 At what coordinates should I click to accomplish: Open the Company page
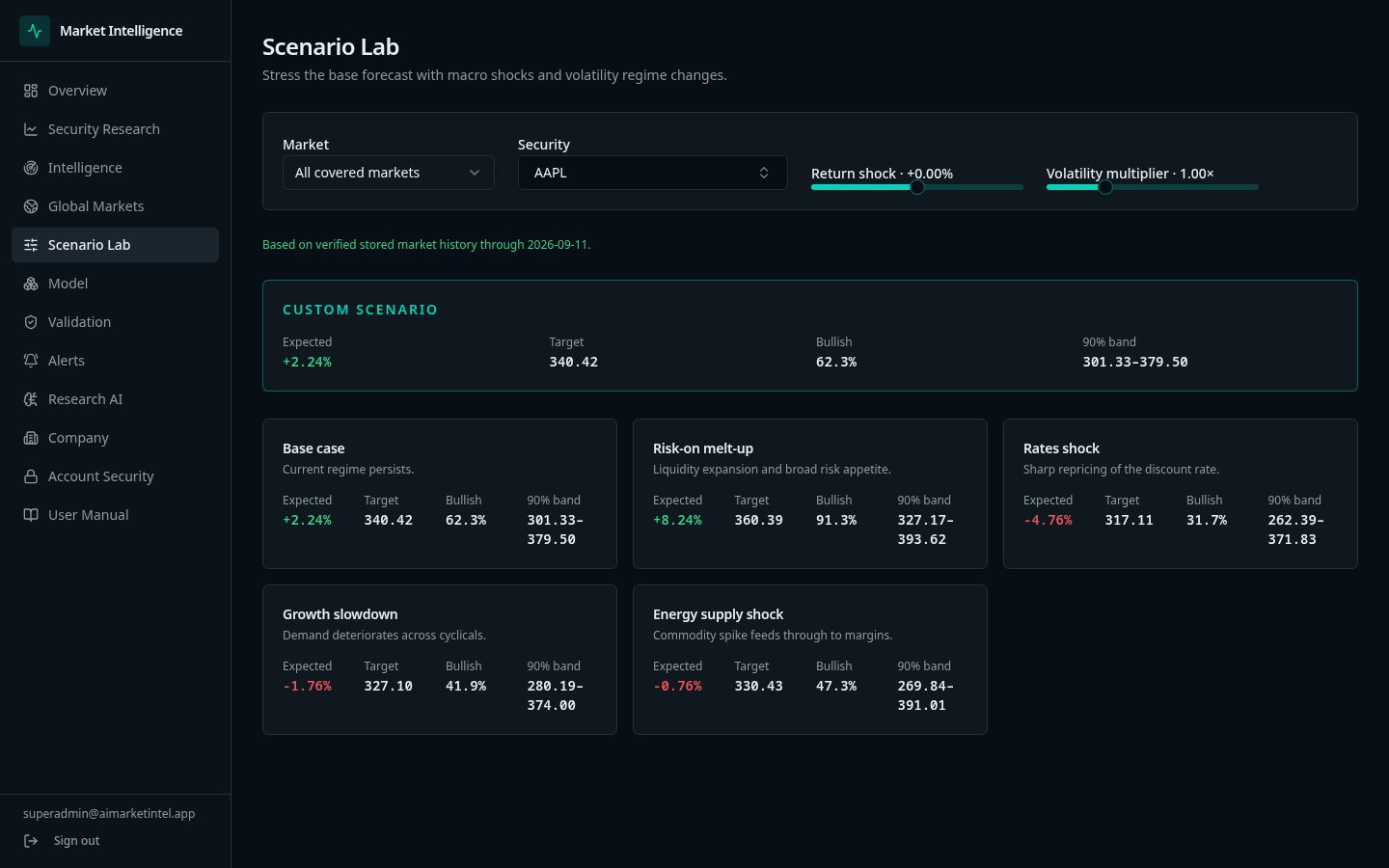coord(116,438)
